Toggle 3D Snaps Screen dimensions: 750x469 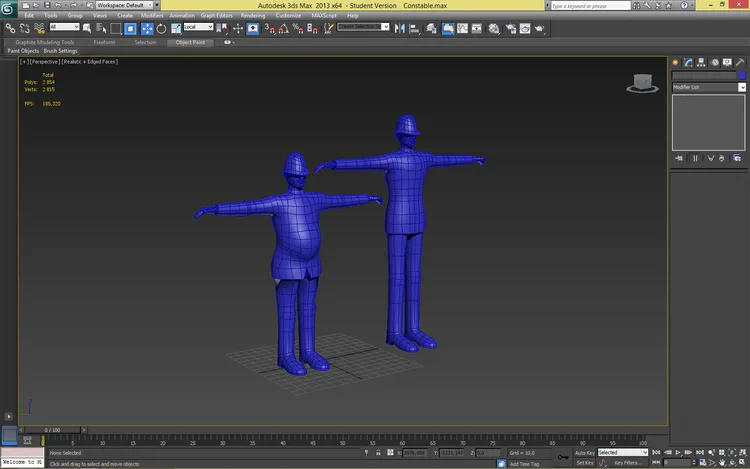[269, 29]
